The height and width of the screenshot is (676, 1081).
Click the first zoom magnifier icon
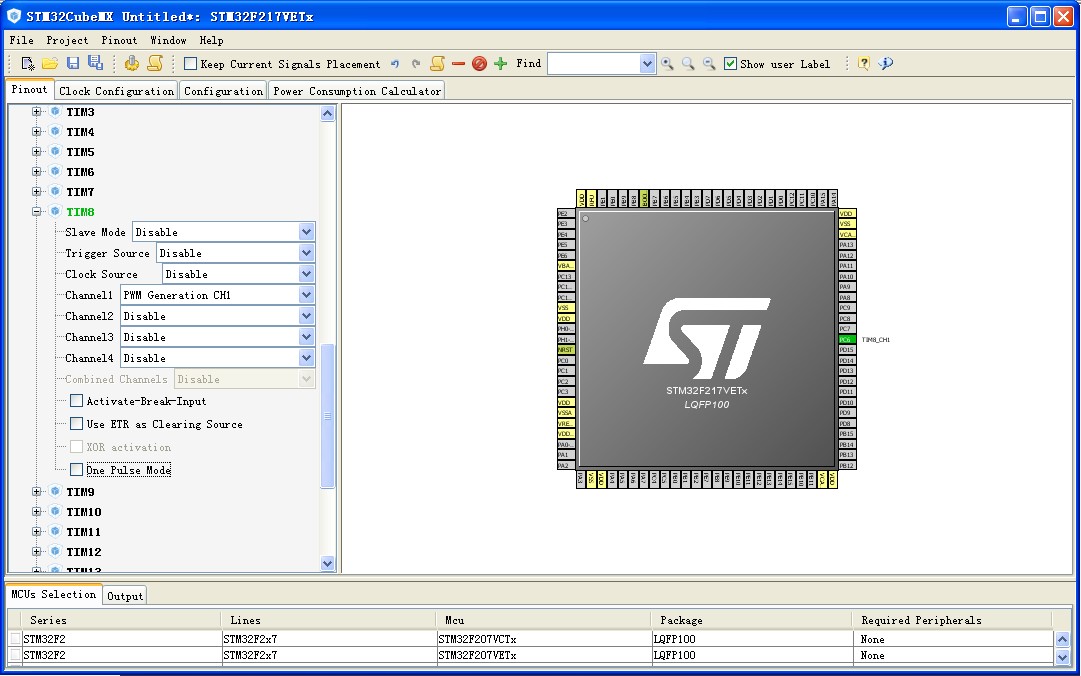[x=667, y=63]
